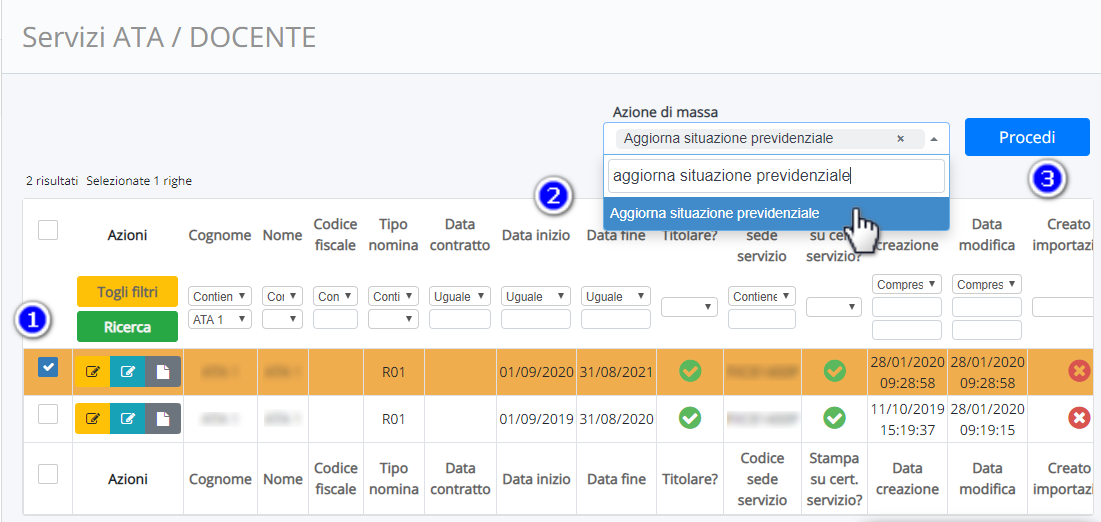Open Cognome filter operator dropdown (Contien)

(x=220, y=296)
